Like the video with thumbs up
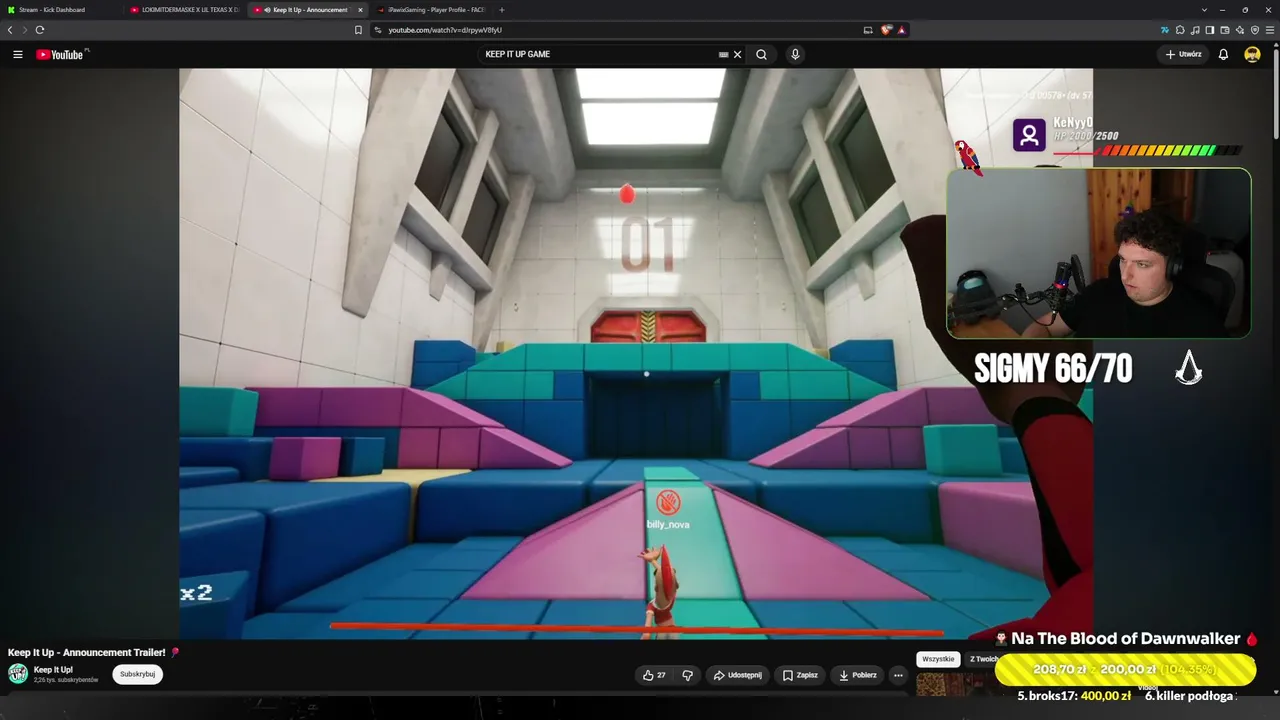This screenshot has height=720, width=1280. pos(654,675)
